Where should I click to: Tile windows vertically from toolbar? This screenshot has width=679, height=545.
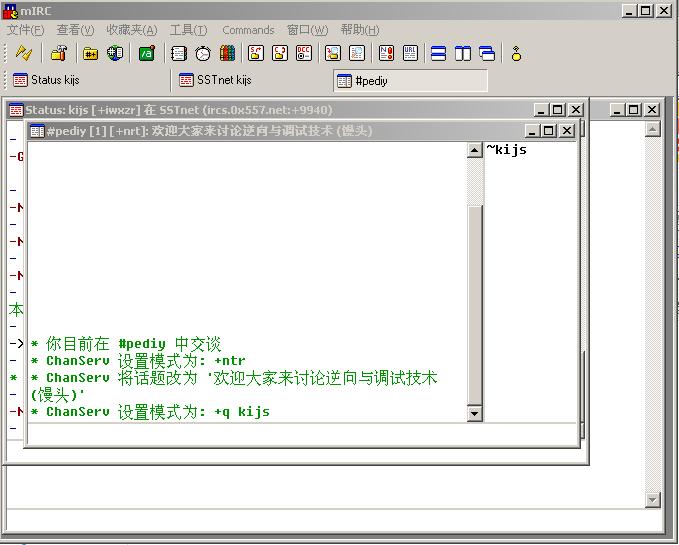(x=463, y=53)
